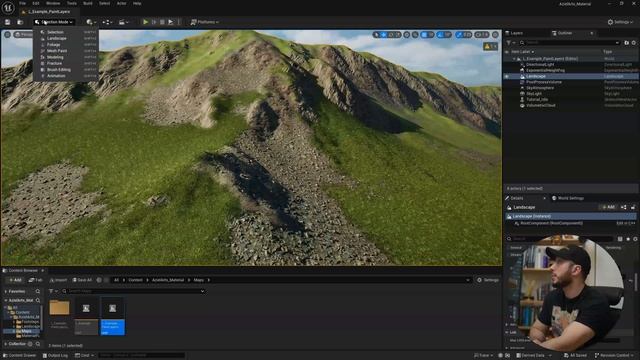Open the quick add content dropdown
Image resolution: width=640 pixels, height=360 pixels.
[x=91, y=22]
